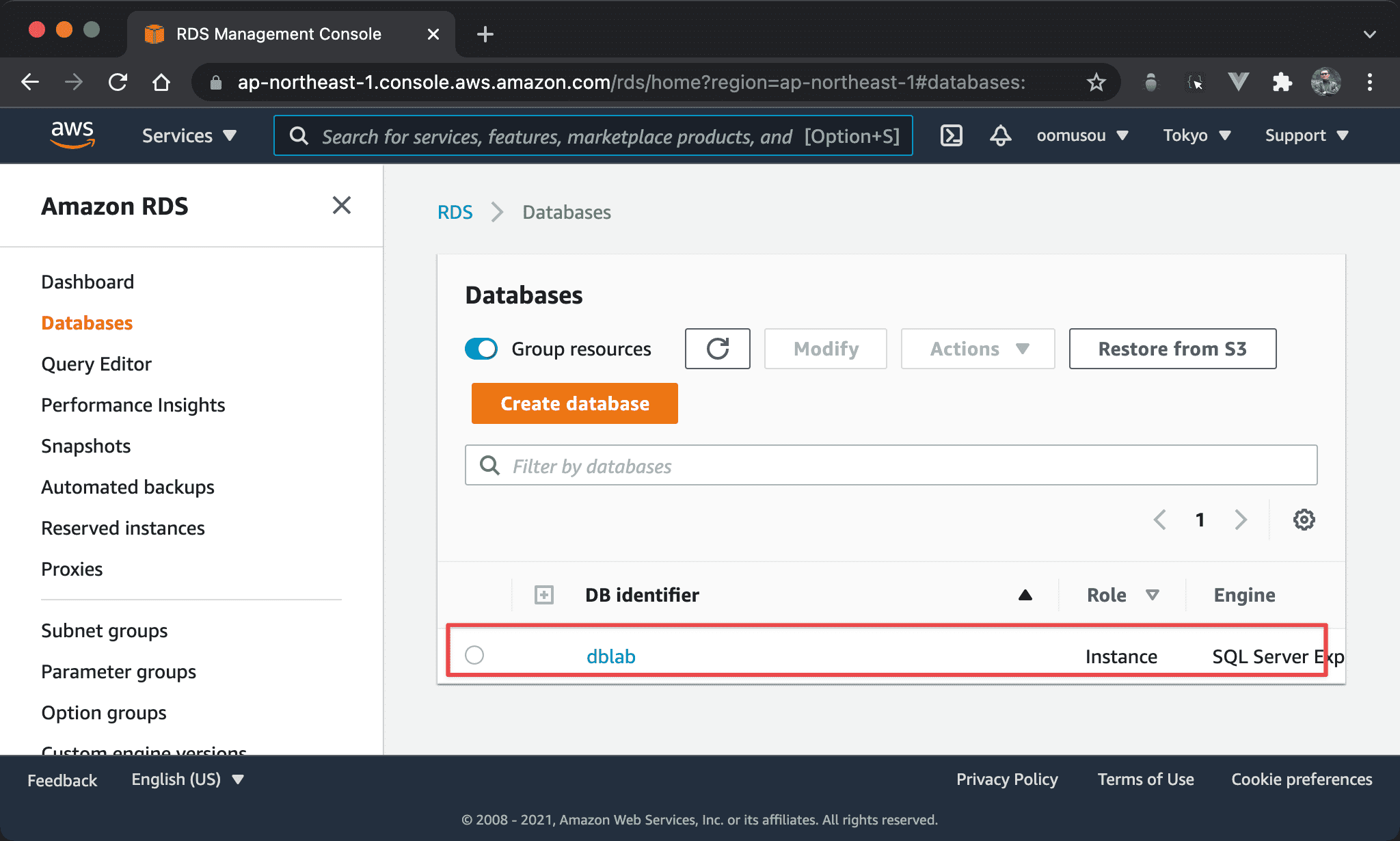The width and height of the screenshot is (1400, 841).
Task: Click the site lock icon in address bar
Action: pos(216,83)
